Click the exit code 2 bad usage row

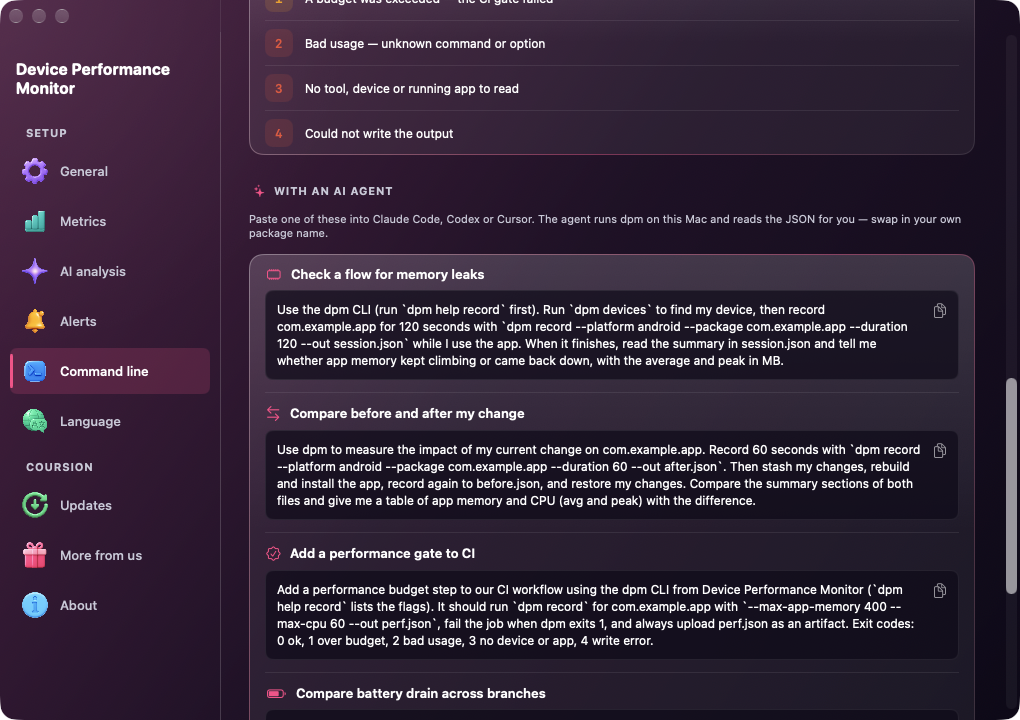(611, 44)
